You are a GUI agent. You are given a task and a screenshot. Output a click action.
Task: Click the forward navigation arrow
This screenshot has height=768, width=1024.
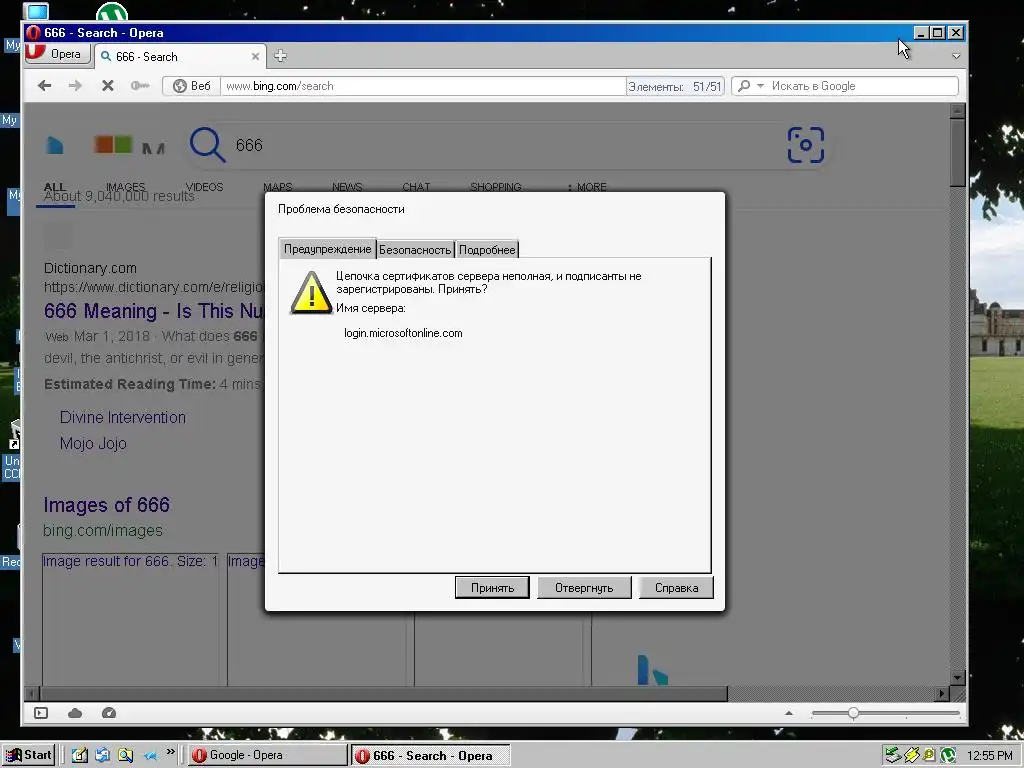(75, 86)
